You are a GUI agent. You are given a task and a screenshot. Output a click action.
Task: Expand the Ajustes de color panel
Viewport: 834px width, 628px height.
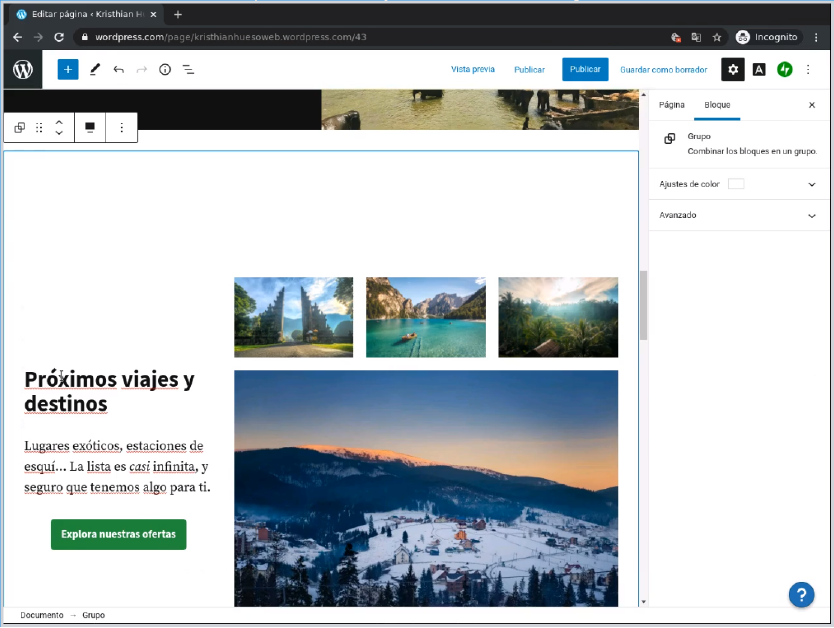pos(738,184)
